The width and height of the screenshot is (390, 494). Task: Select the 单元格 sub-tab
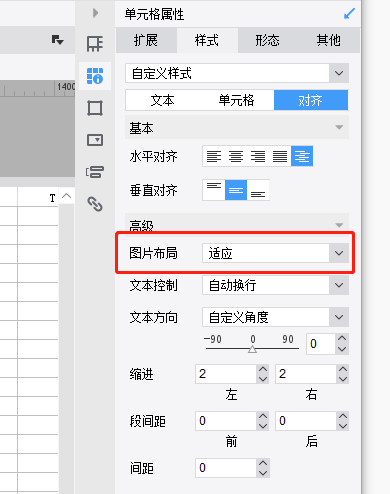tap(236, 100)
